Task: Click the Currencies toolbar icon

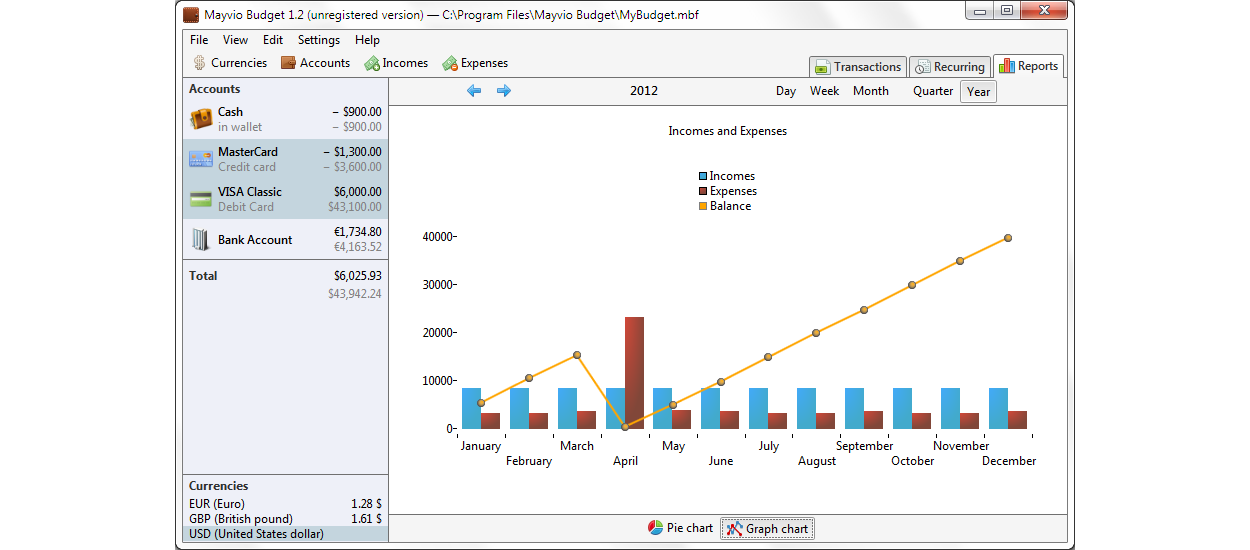Action: [x=200, y=63]
